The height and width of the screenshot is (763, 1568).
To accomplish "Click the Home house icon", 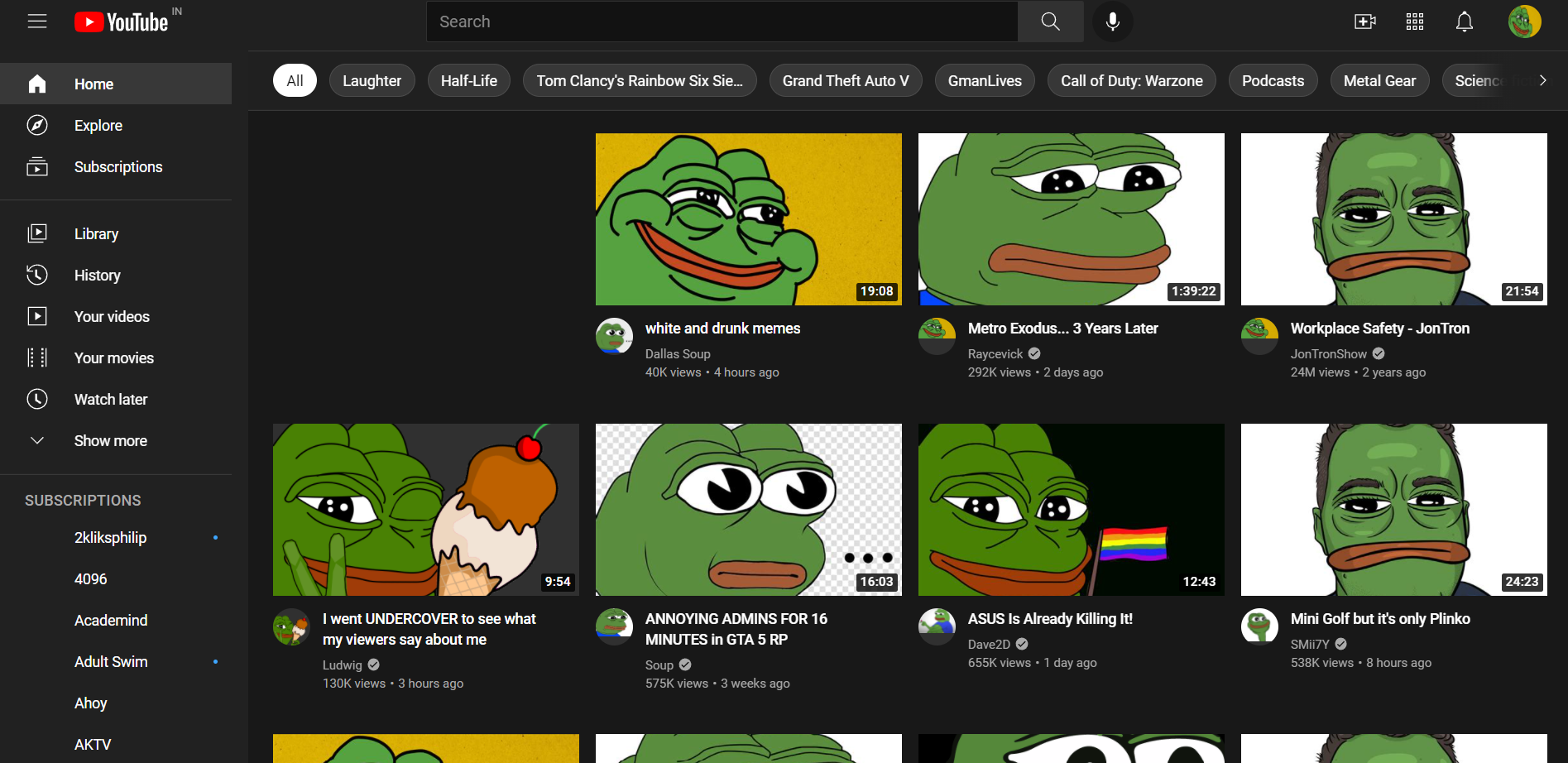I will tap(37, 84).
